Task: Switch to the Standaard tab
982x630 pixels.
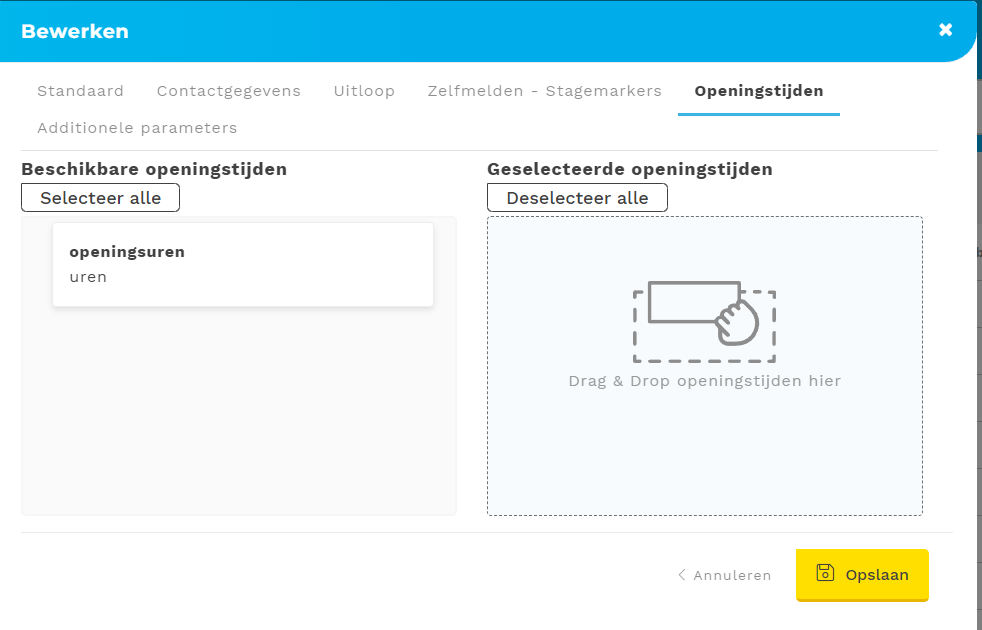Action: pyautogui.click(x=80, y=91)
